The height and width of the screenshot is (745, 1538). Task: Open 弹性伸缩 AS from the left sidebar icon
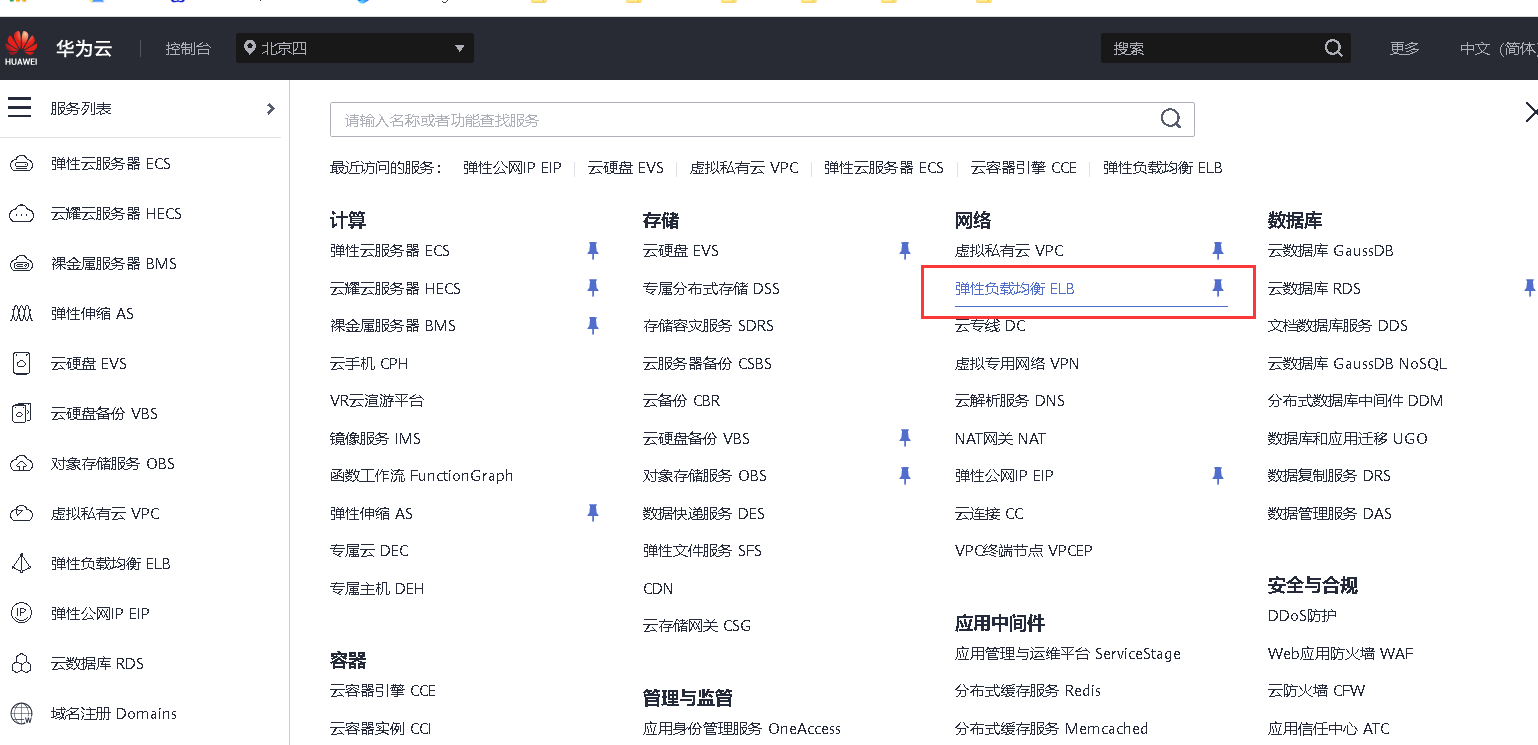point(21,314)
